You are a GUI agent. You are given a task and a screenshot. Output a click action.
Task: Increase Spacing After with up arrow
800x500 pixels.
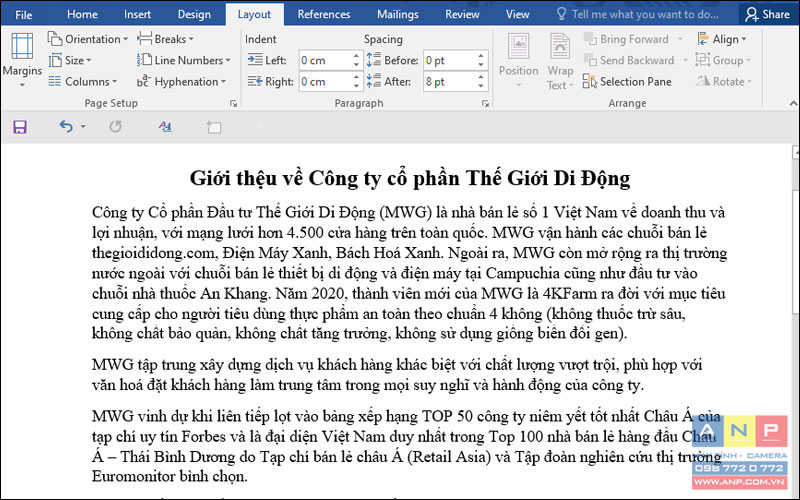481,77
